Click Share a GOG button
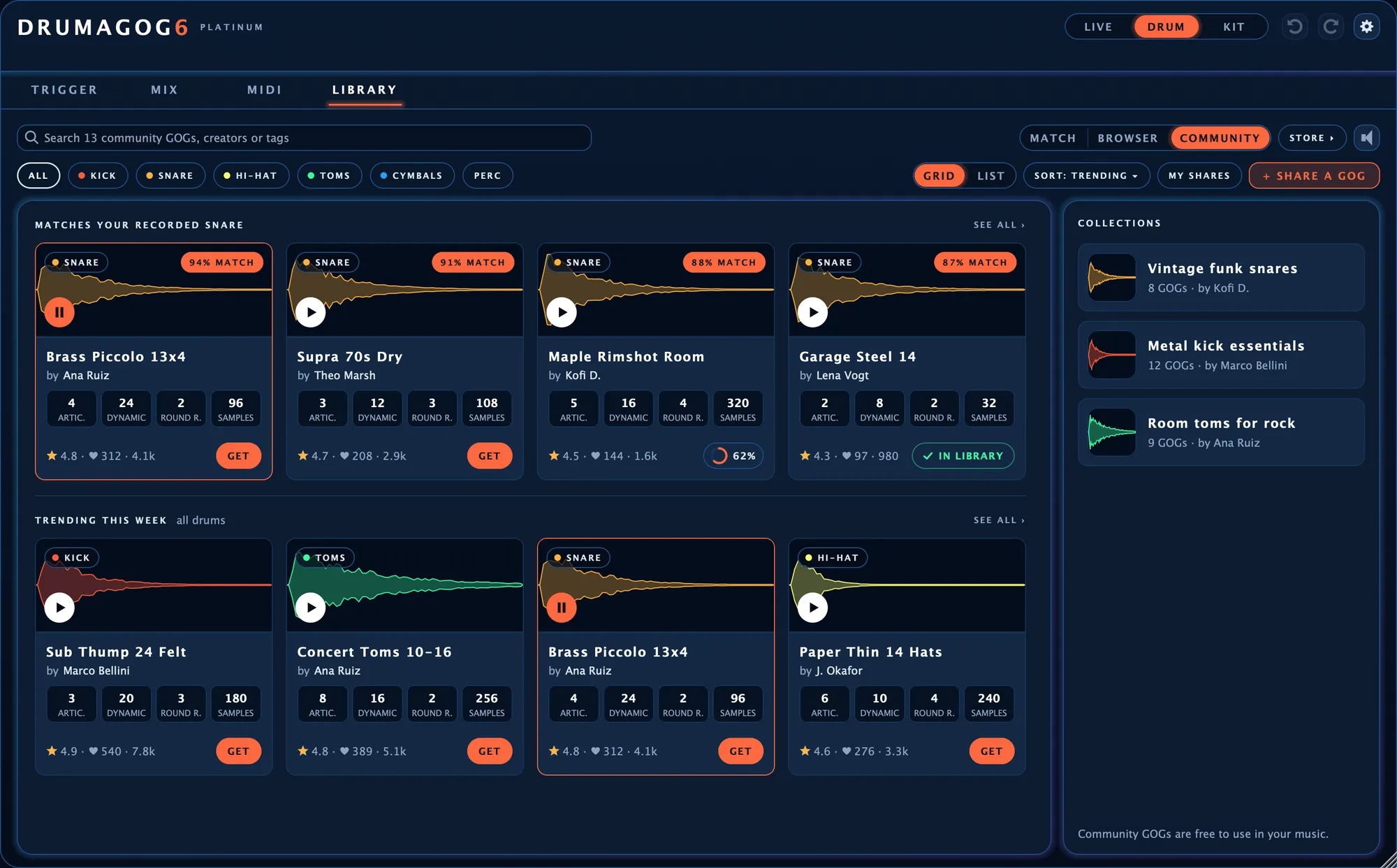This screenshot has width=1397, height=868. tap(1314, 175)
